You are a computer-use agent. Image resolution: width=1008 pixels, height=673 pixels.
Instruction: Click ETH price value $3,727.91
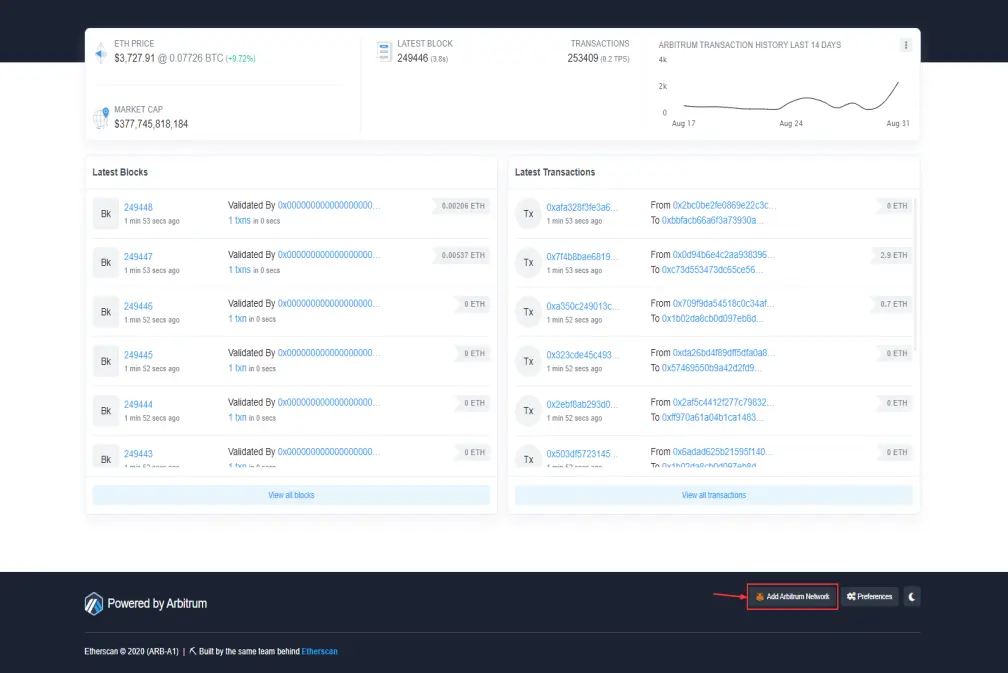pyautogui.click(x=134, y=58)
